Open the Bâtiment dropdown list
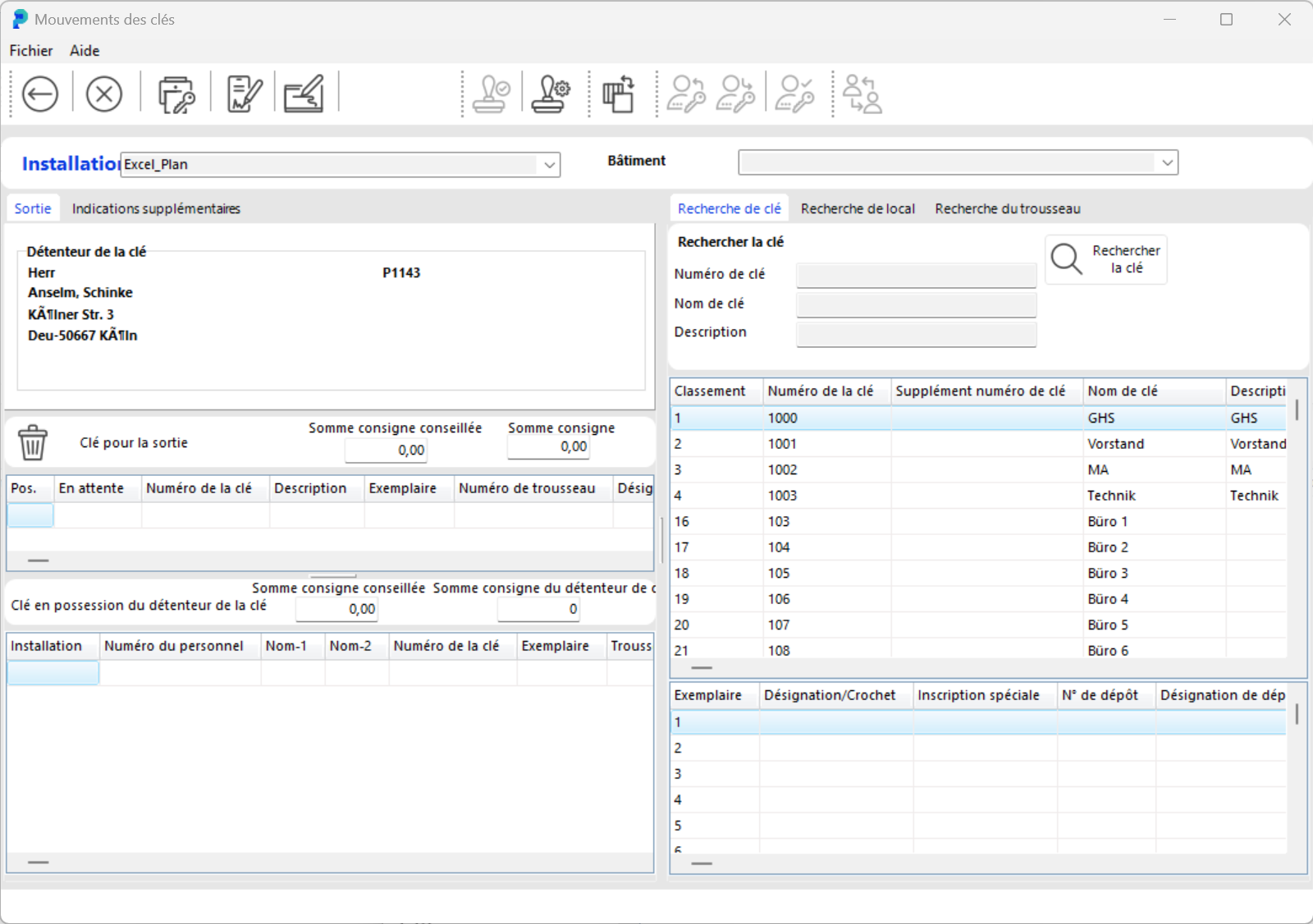This screenshot has width=1313, height=924. click(1166, 162)
